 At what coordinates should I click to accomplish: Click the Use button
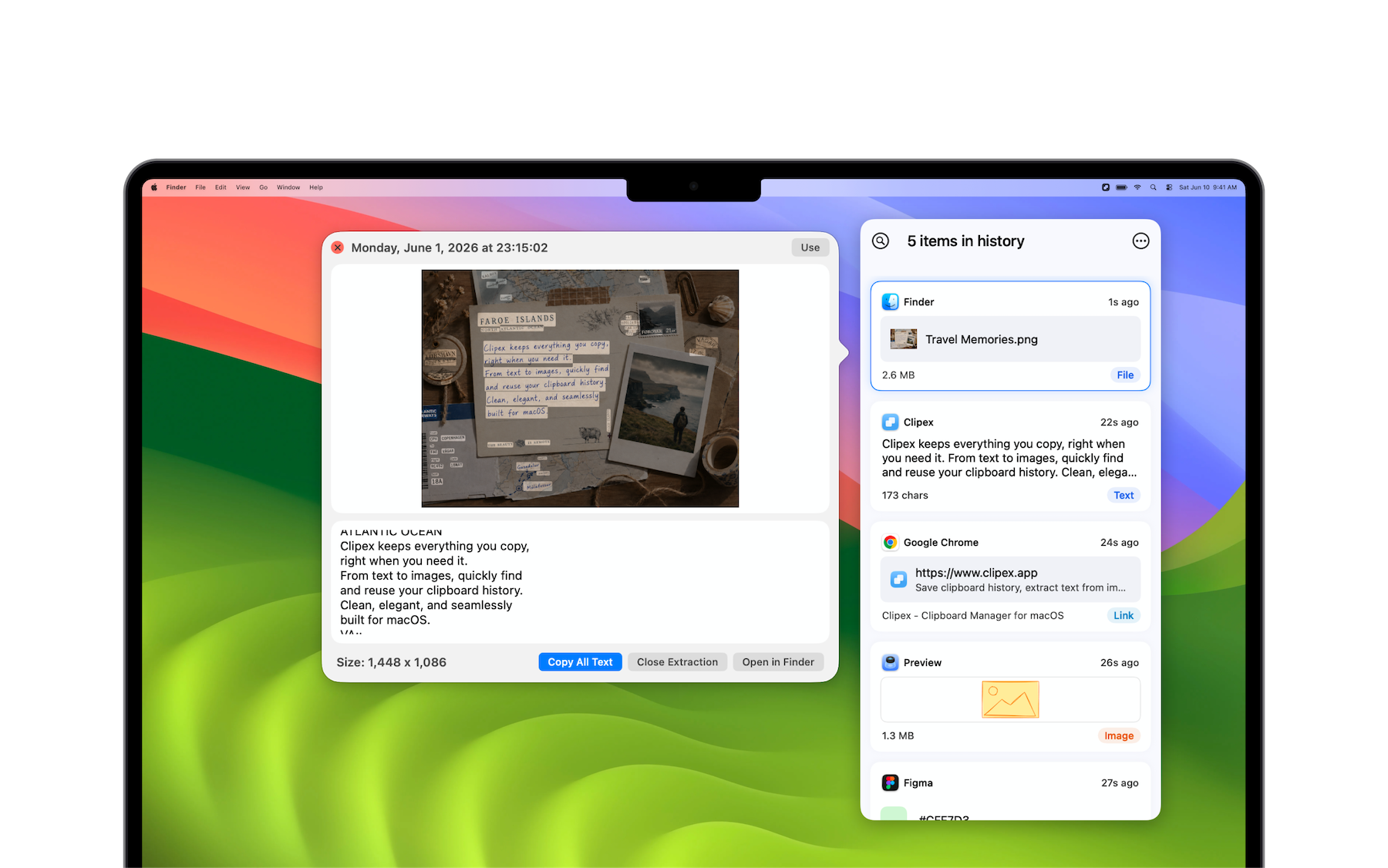(x=810, y=247)
